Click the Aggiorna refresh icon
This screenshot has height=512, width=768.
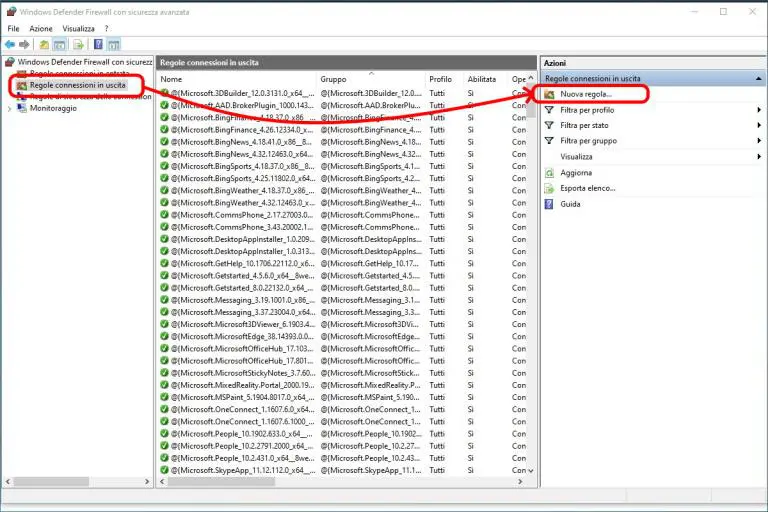click(x=549, y=172)
